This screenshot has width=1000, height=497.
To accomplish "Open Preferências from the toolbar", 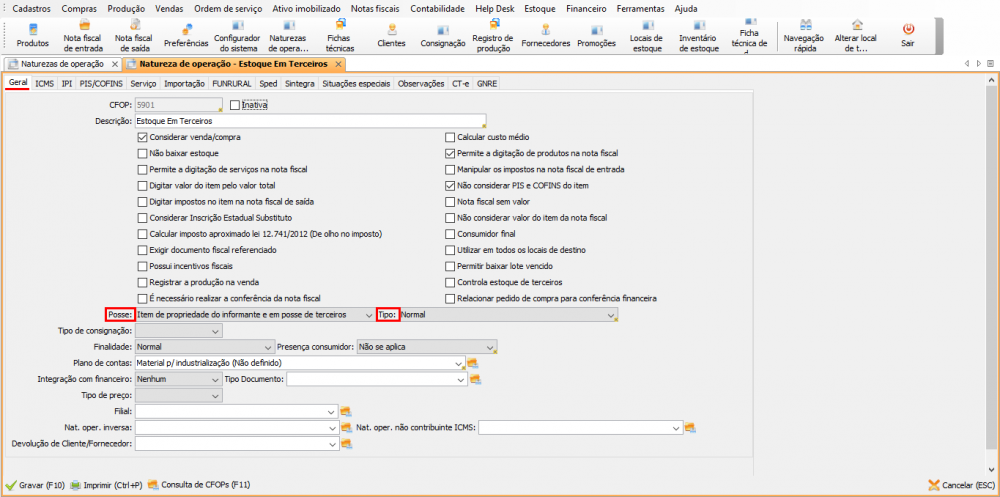I will (186, 35).
